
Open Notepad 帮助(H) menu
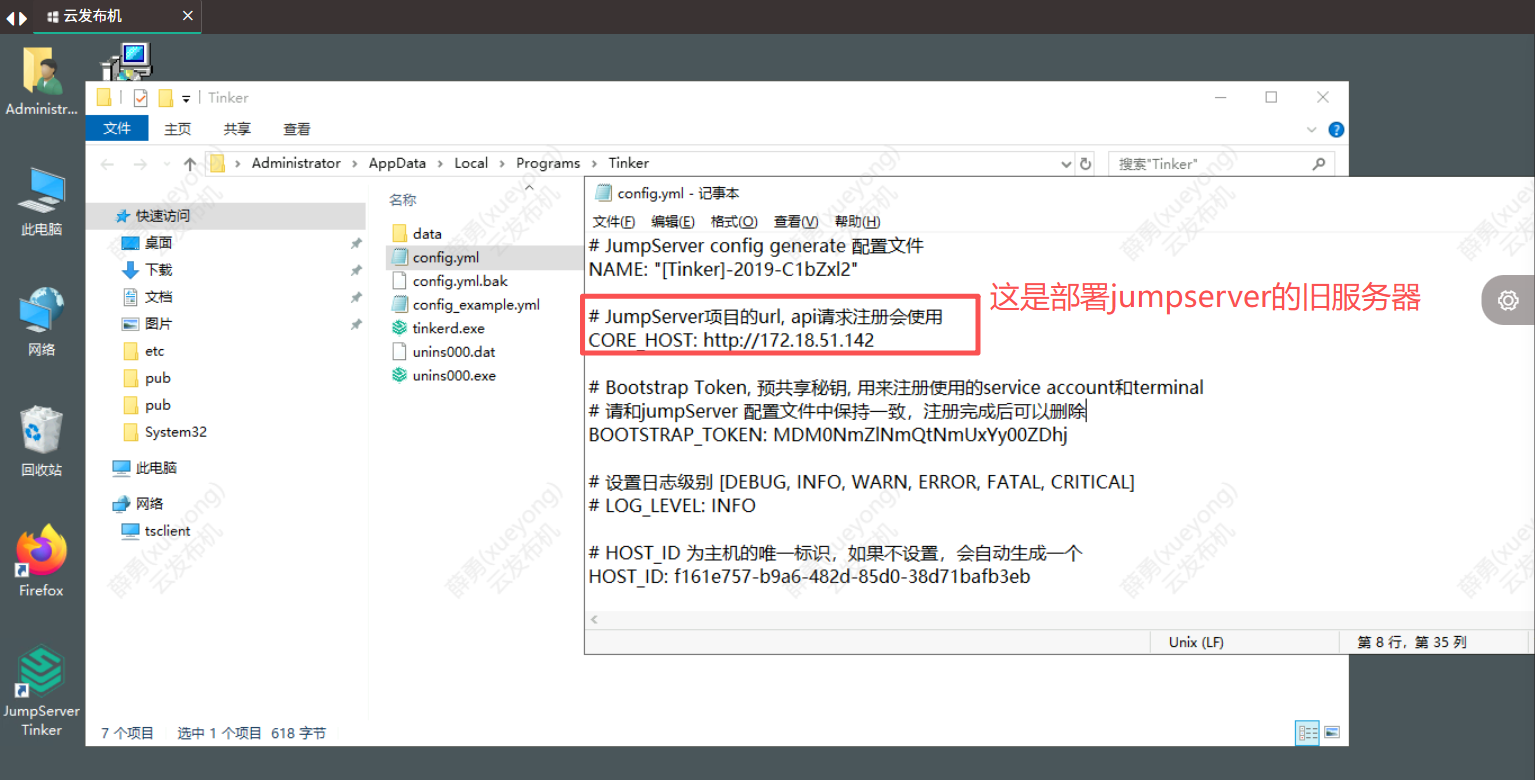pos(857,222)
